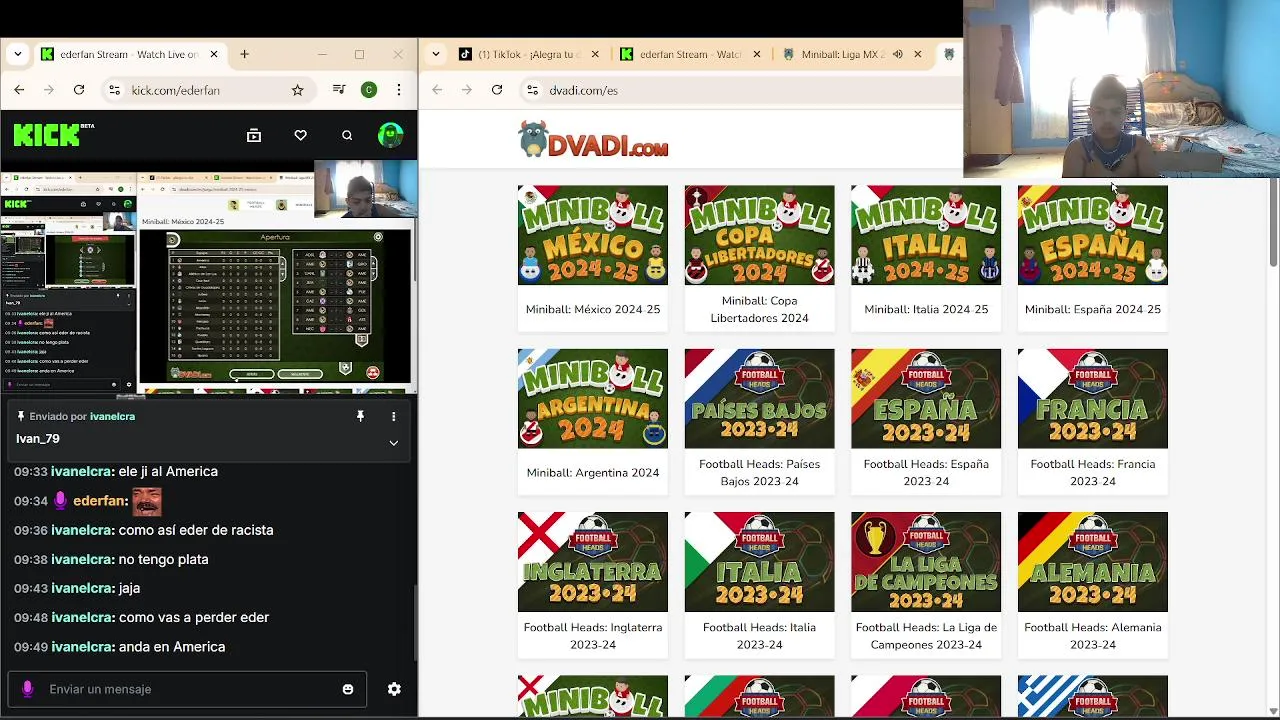This screenshot has width=1280, height=720.
Task: Click 'Ivan_79' pinned message text
Action: coord(38,438)
